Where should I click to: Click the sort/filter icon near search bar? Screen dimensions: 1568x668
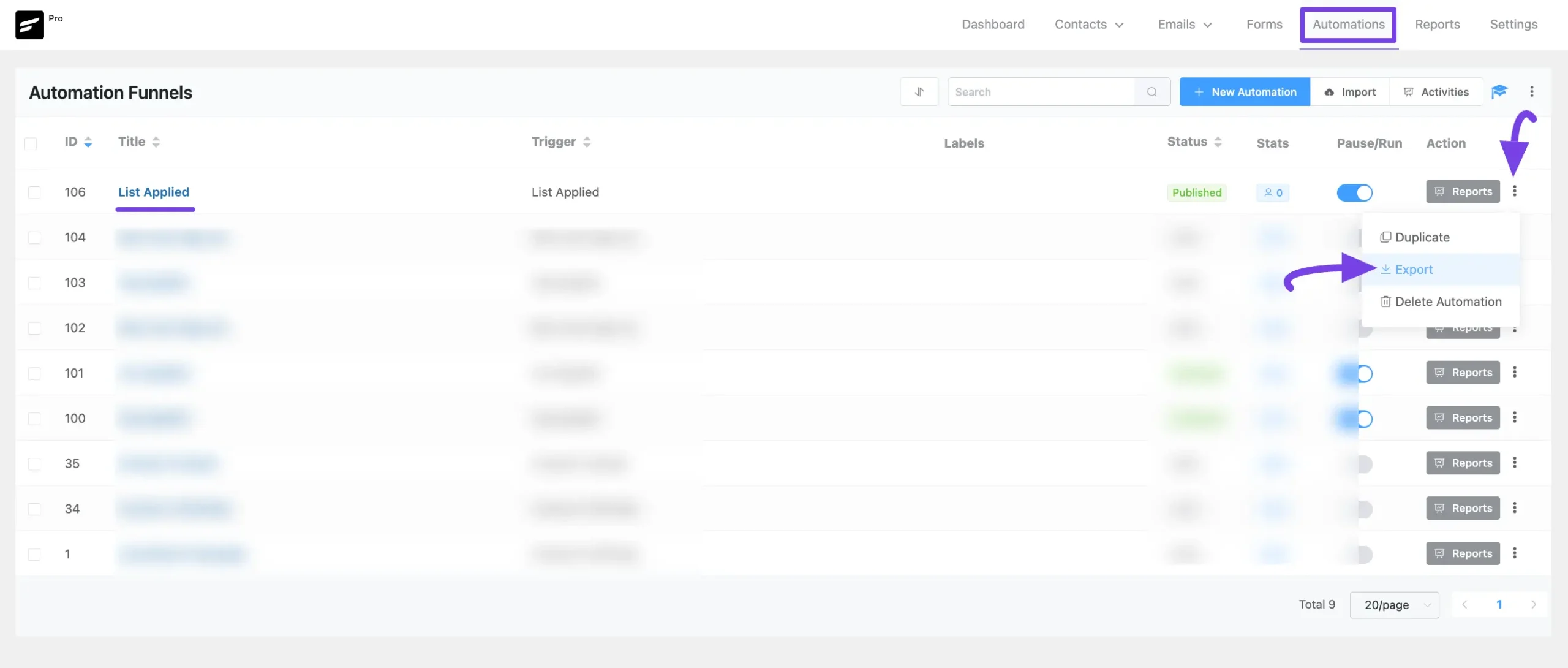918,91
